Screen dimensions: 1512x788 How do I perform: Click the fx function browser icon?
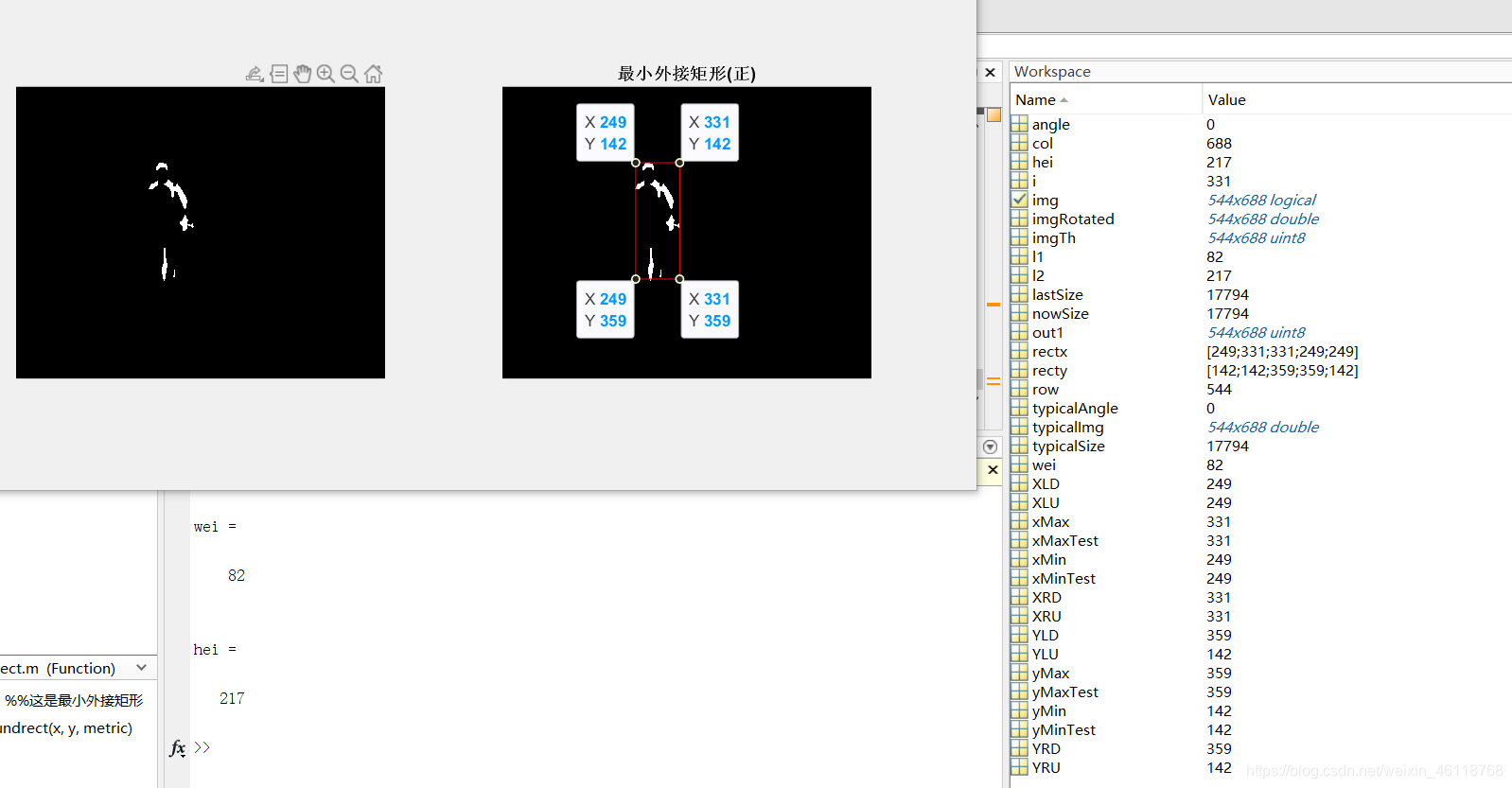click(x=178, y=747)
